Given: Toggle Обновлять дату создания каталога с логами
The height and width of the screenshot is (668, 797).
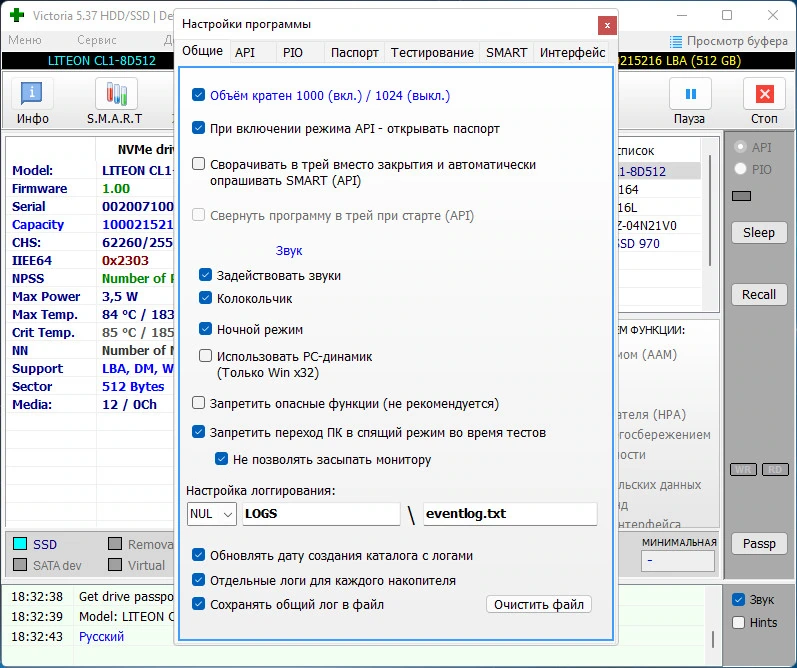Looking at the screenshot, I should 198,555.
